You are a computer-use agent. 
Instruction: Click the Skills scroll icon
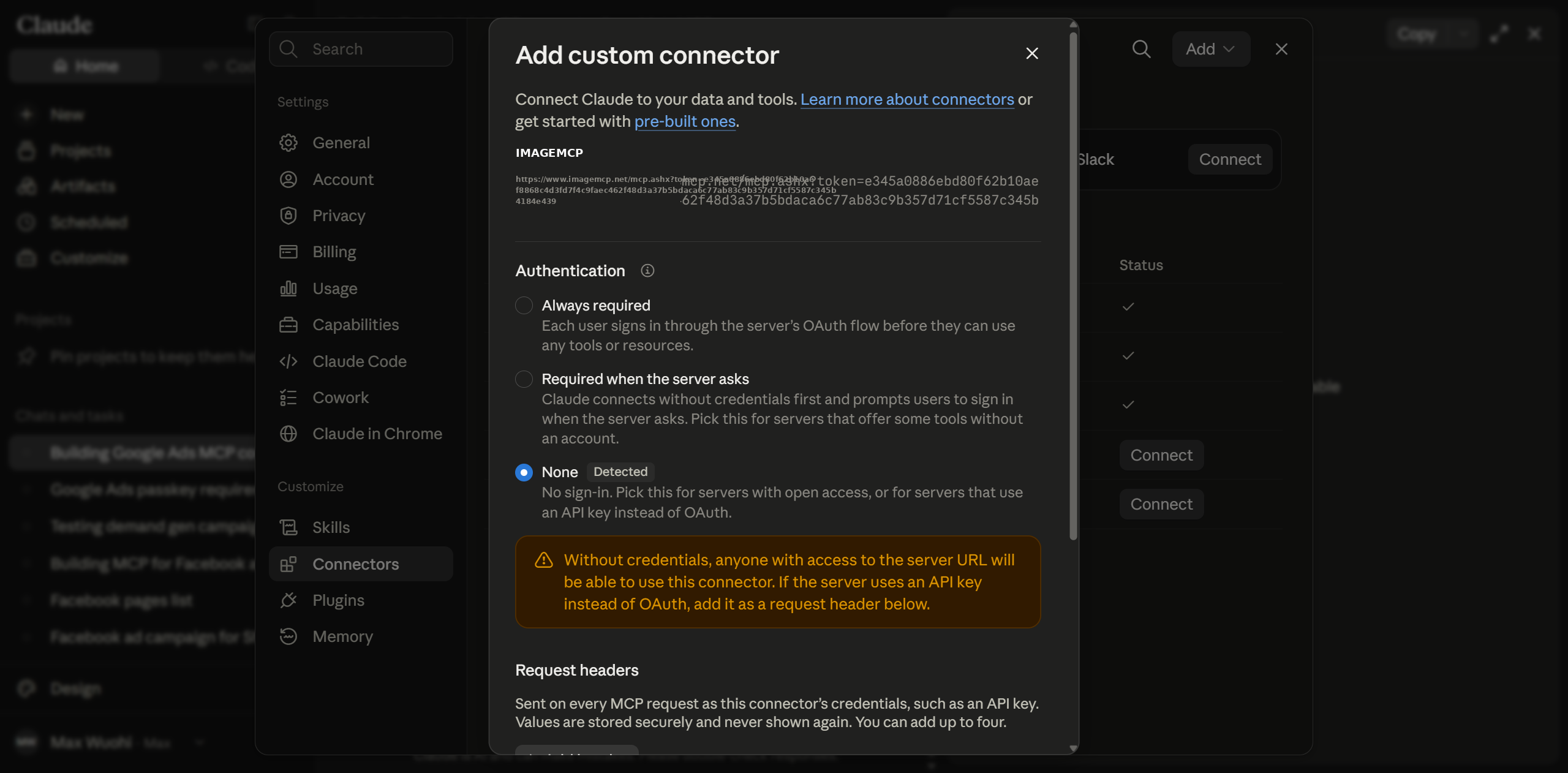coord(288,527)
